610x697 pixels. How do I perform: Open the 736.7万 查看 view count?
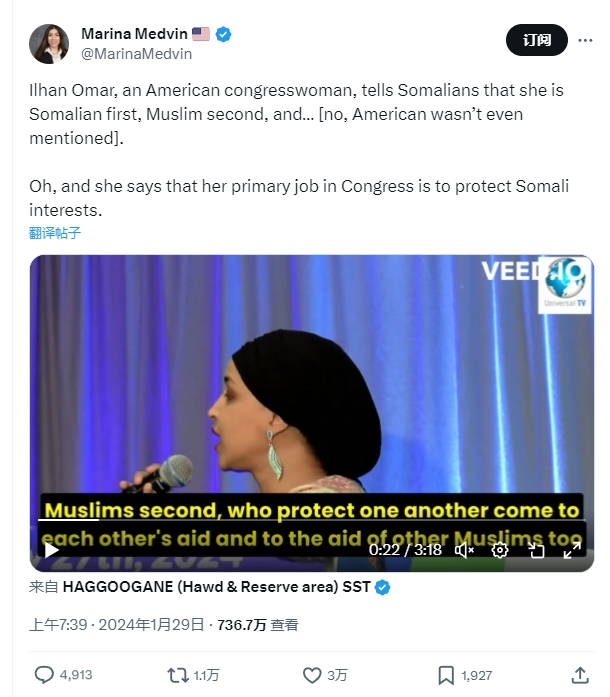click(257, 625)
